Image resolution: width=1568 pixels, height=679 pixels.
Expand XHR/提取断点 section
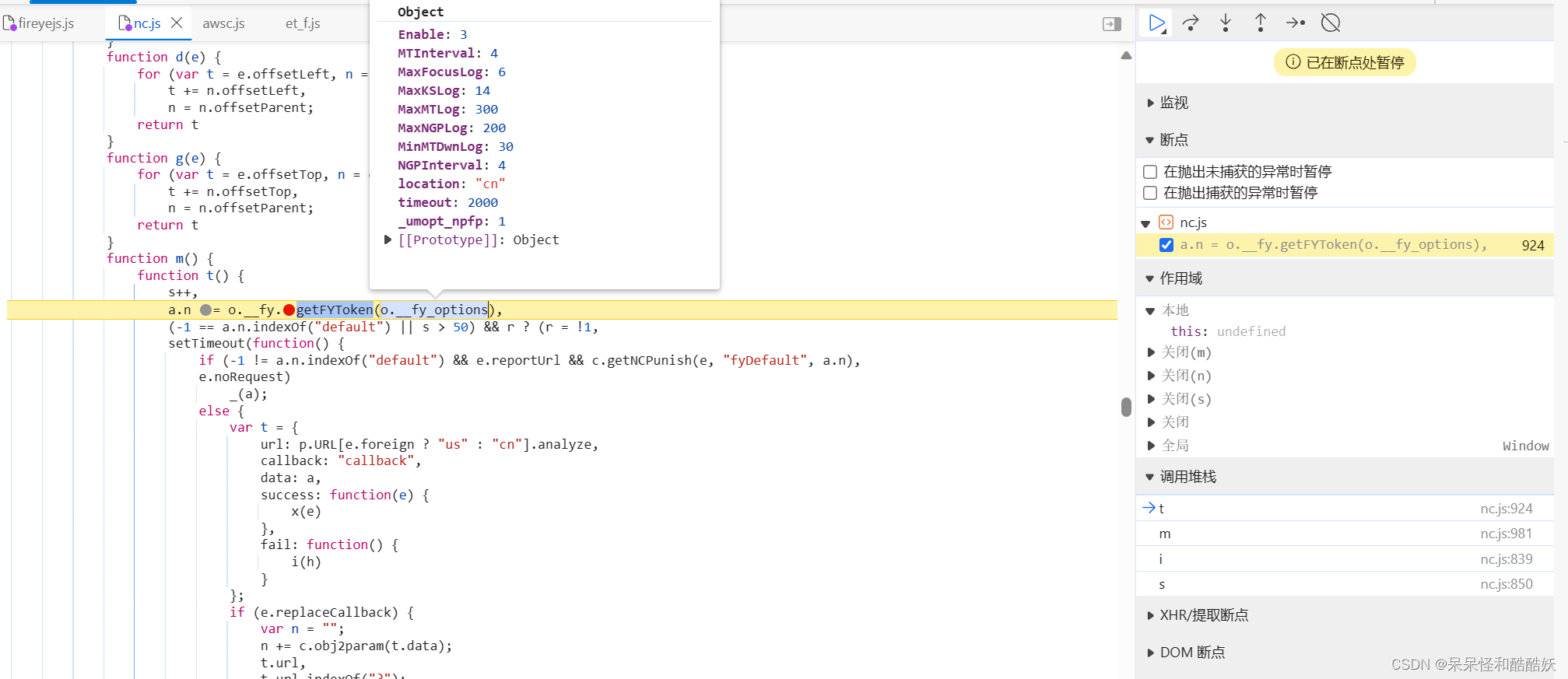[x=1150, y=615]
